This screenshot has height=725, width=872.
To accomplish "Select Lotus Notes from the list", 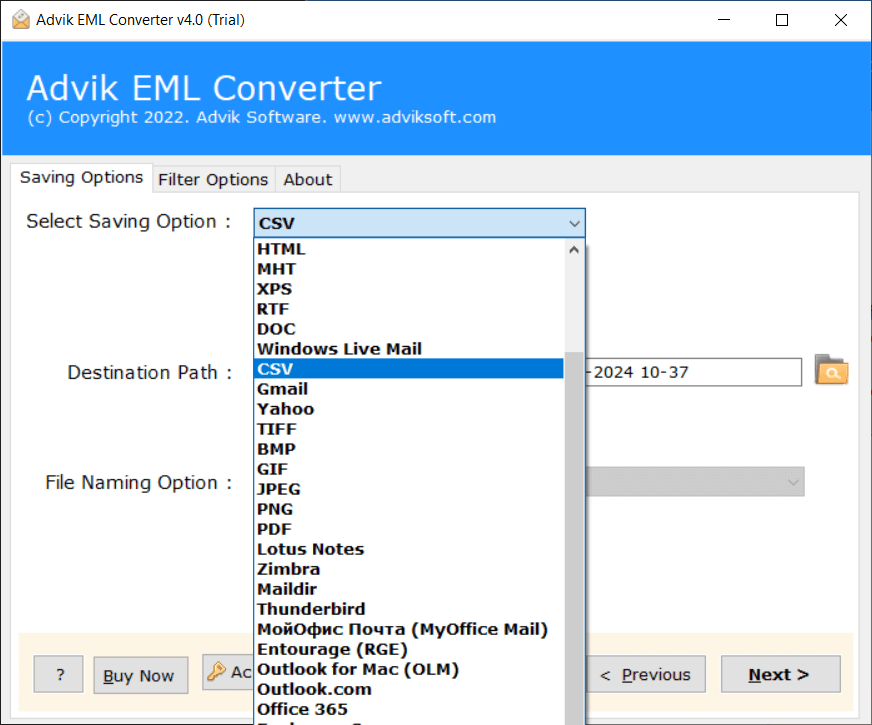I will [x=409, y=549].
